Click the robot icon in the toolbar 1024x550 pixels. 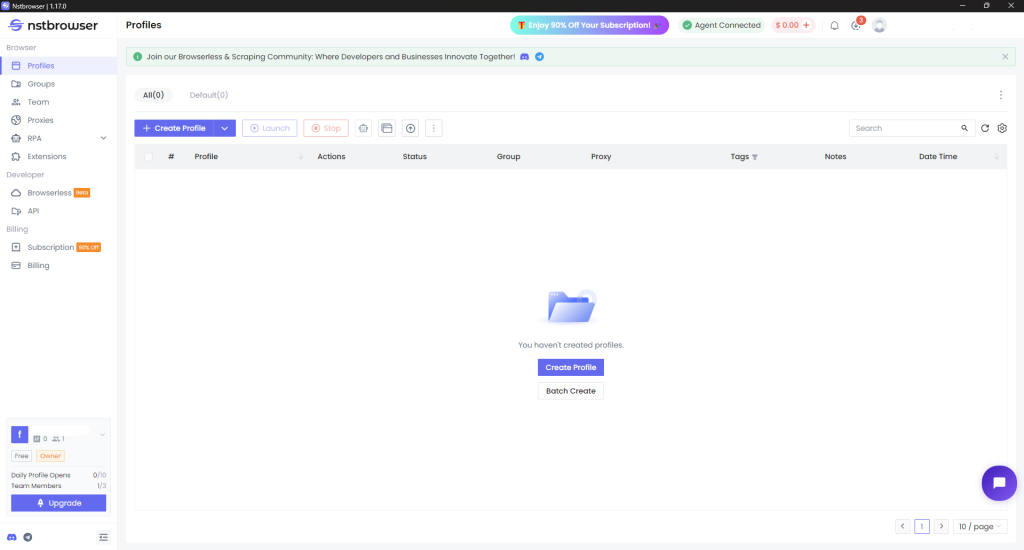click(x=364, y=128)
